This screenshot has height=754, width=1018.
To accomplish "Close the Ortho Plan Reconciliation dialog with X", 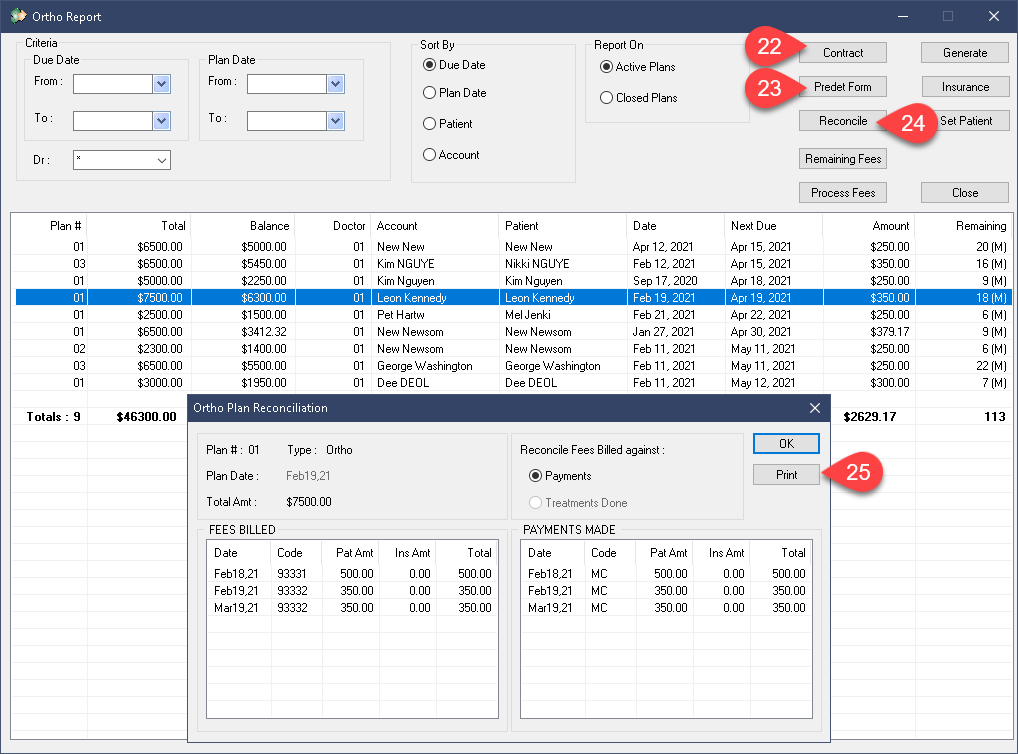I will pos(815,408).
